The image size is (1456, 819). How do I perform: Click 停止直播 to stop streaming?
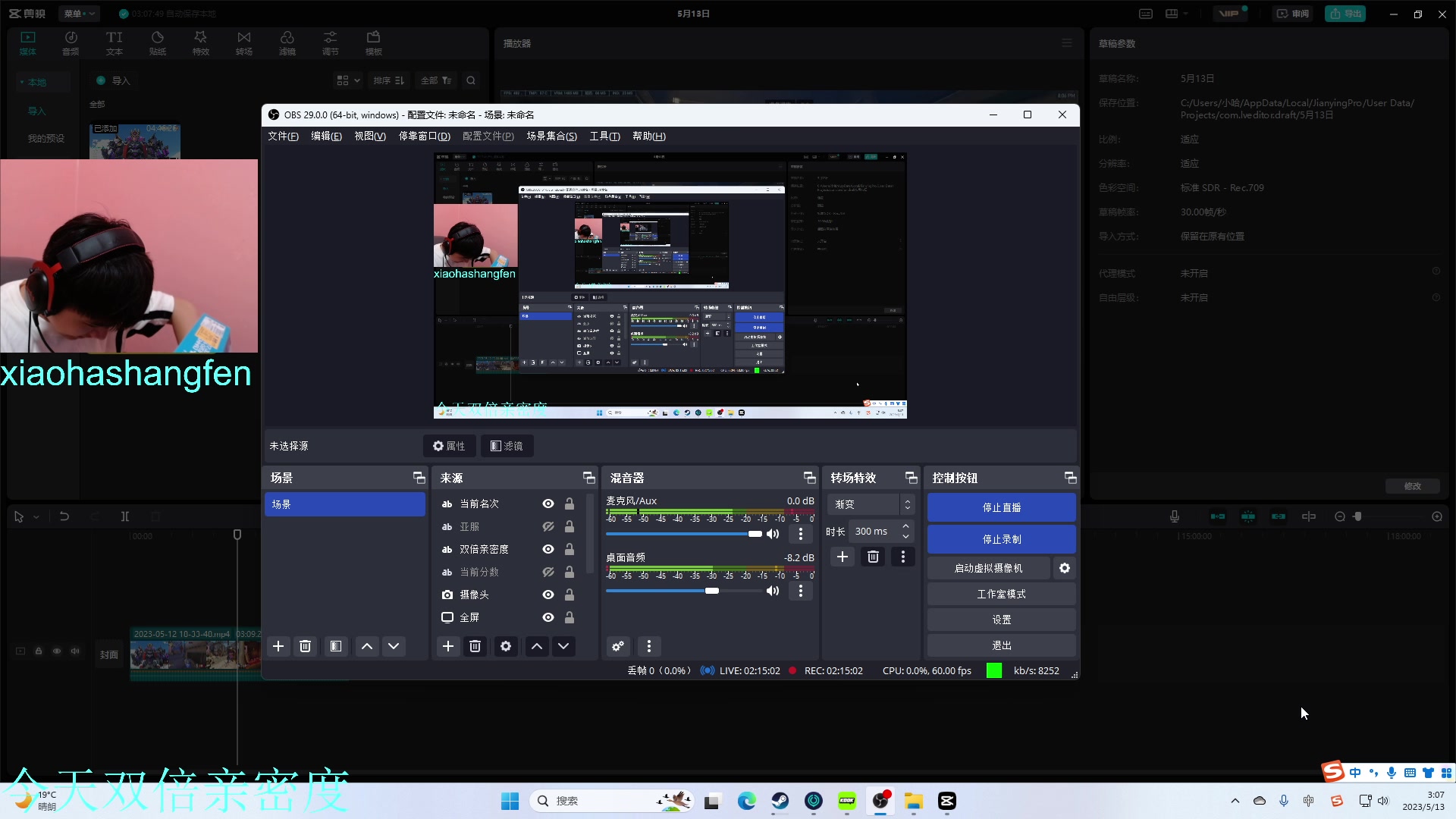click(1001, 507)
